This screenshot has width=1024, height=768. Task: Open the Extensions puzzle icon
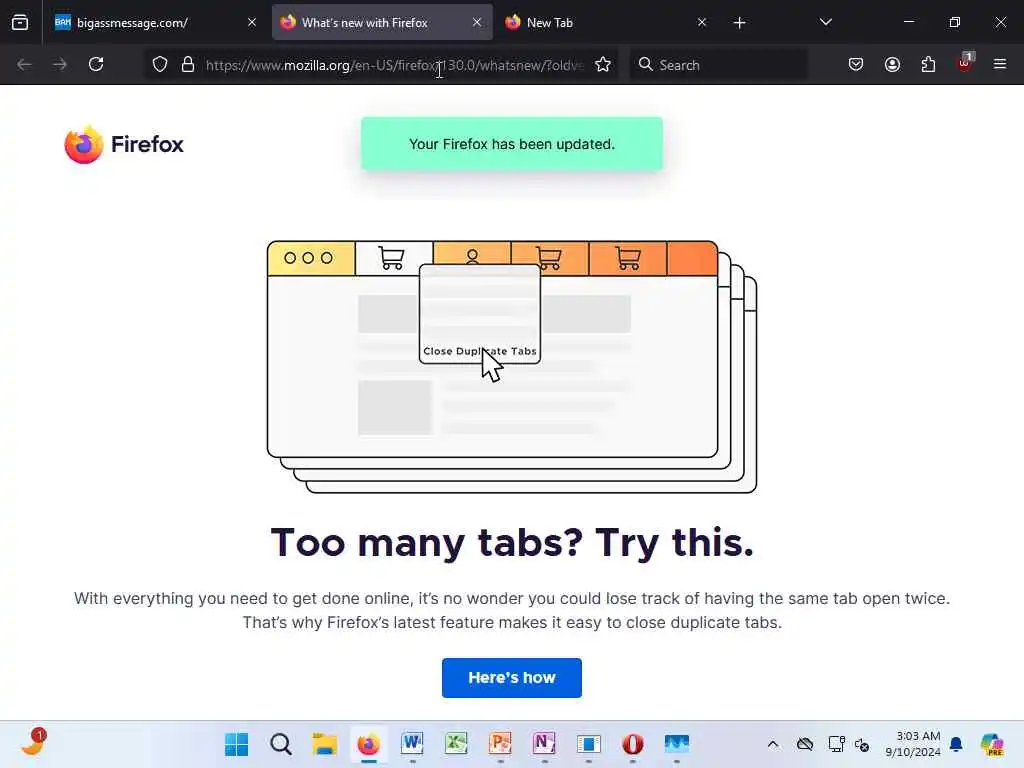928,65
